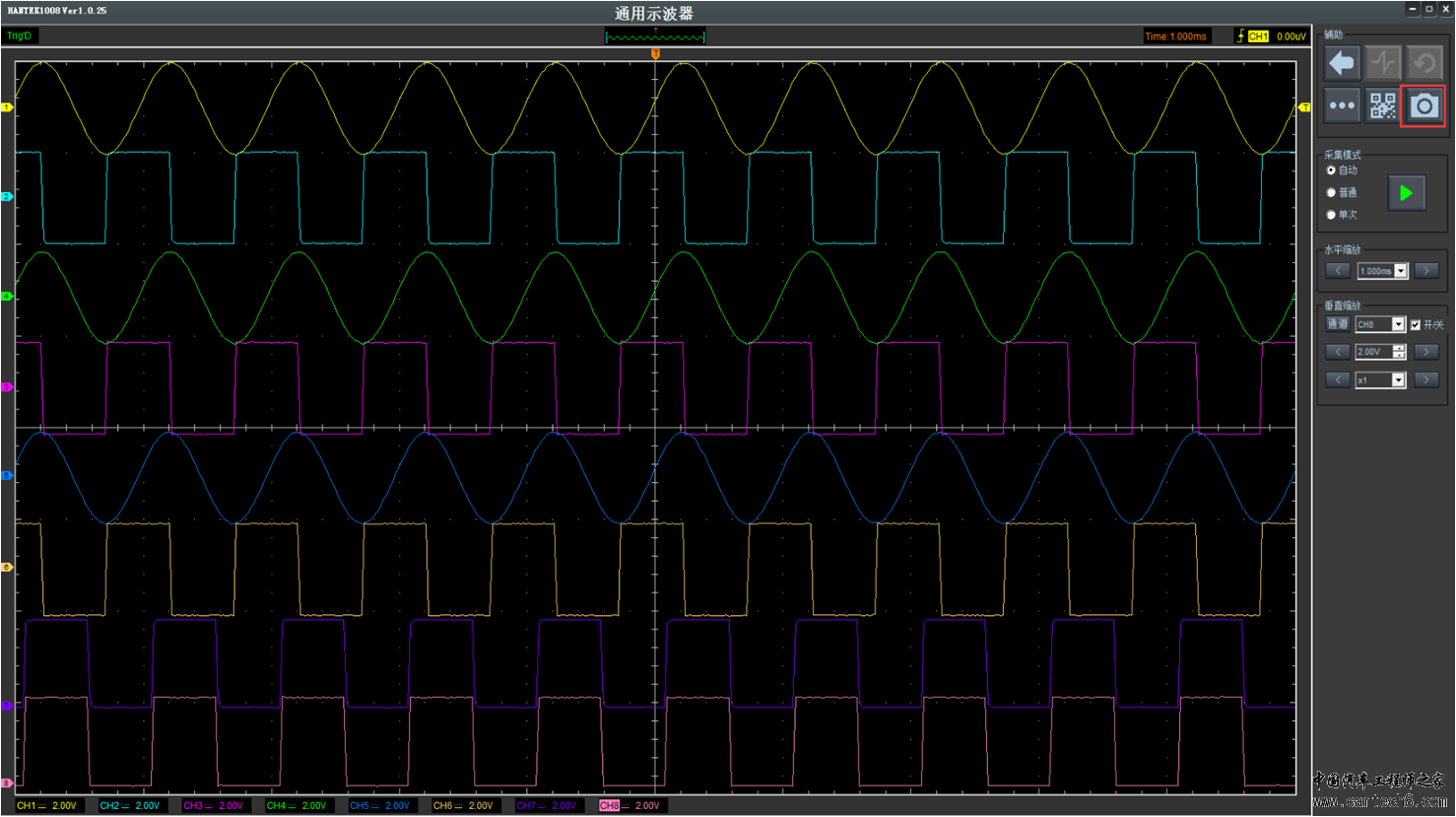Open the 1.000ms timebase dropdown

(x=1383, y=271)
